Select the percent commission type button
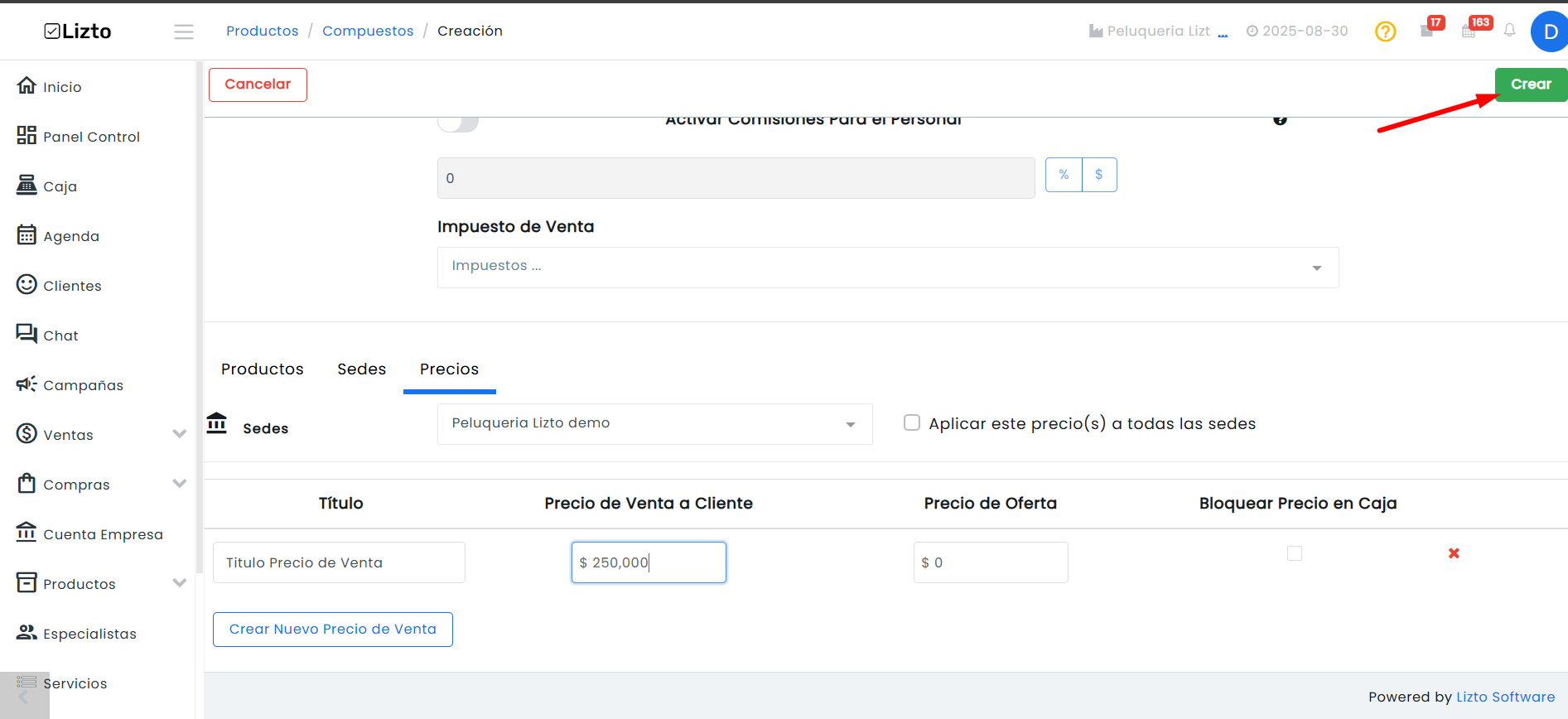 point(1064,175)
